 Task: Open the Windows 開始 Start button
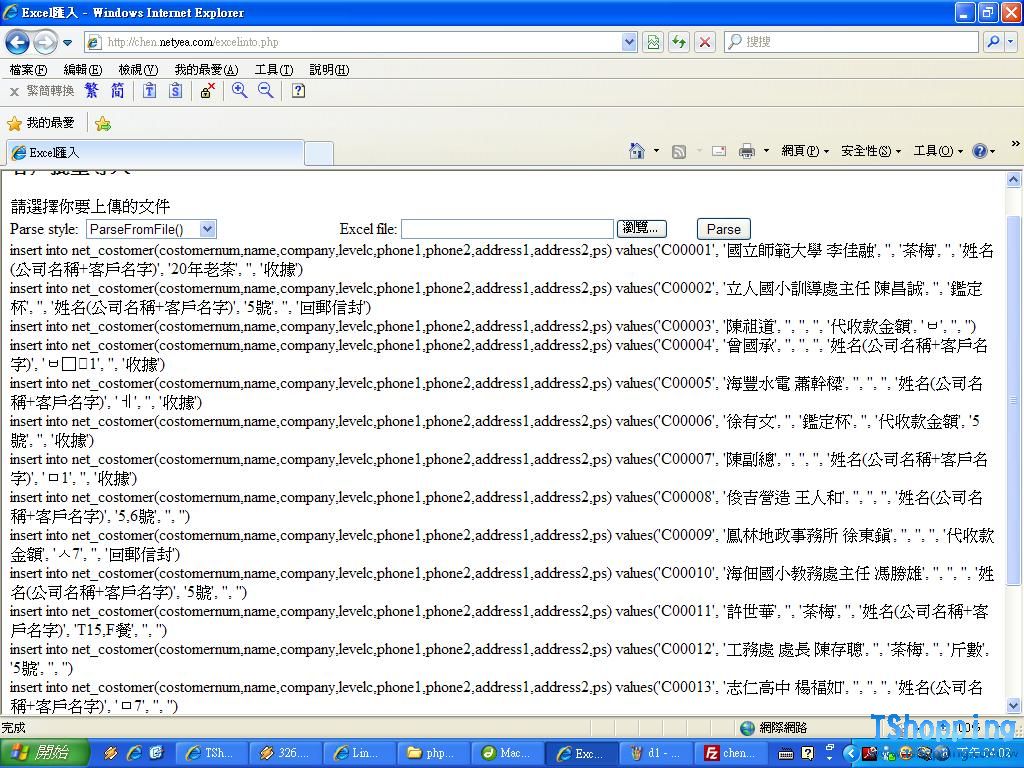click(44, 753)
